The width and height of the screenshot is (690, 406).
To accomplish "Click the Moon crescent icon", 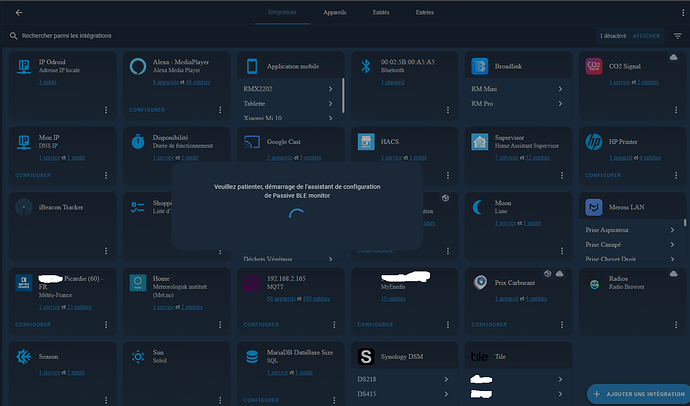I will click(478, 207).
